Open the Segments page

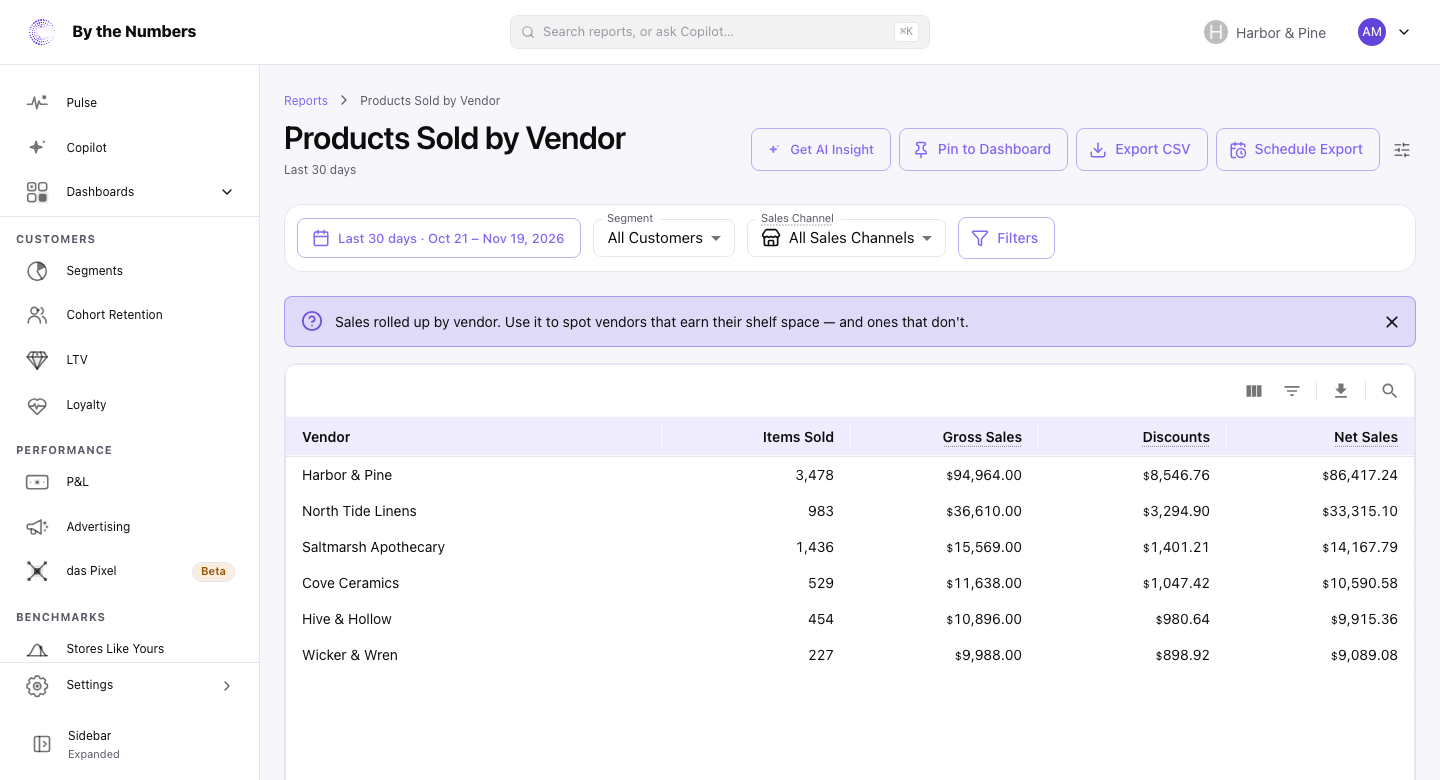[130, 271]
